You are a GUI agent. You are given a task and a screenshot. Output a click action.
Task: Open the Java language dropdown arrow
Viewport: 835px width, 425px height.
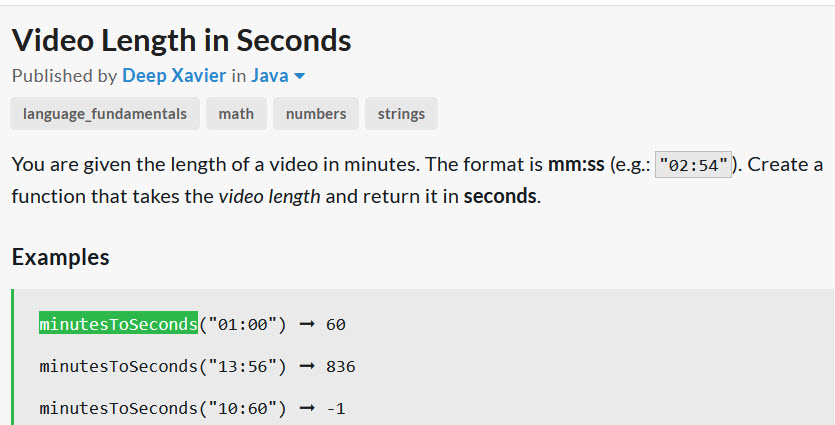pos(300,77)
